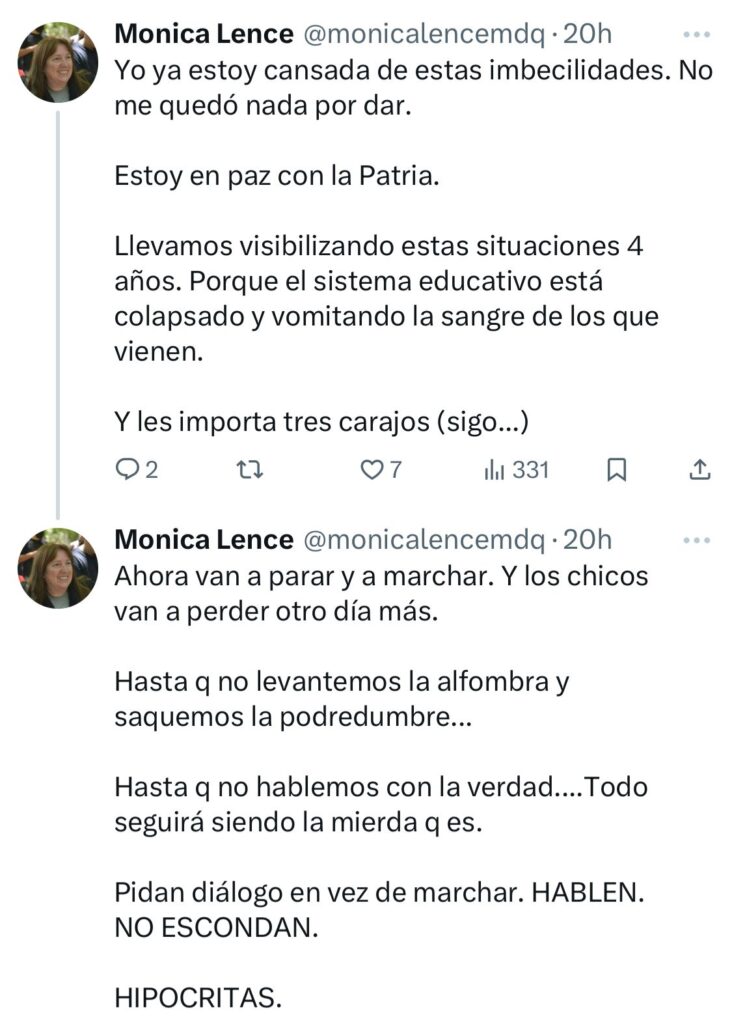Open the tweet starting "Ahora van a parar"

381,577
